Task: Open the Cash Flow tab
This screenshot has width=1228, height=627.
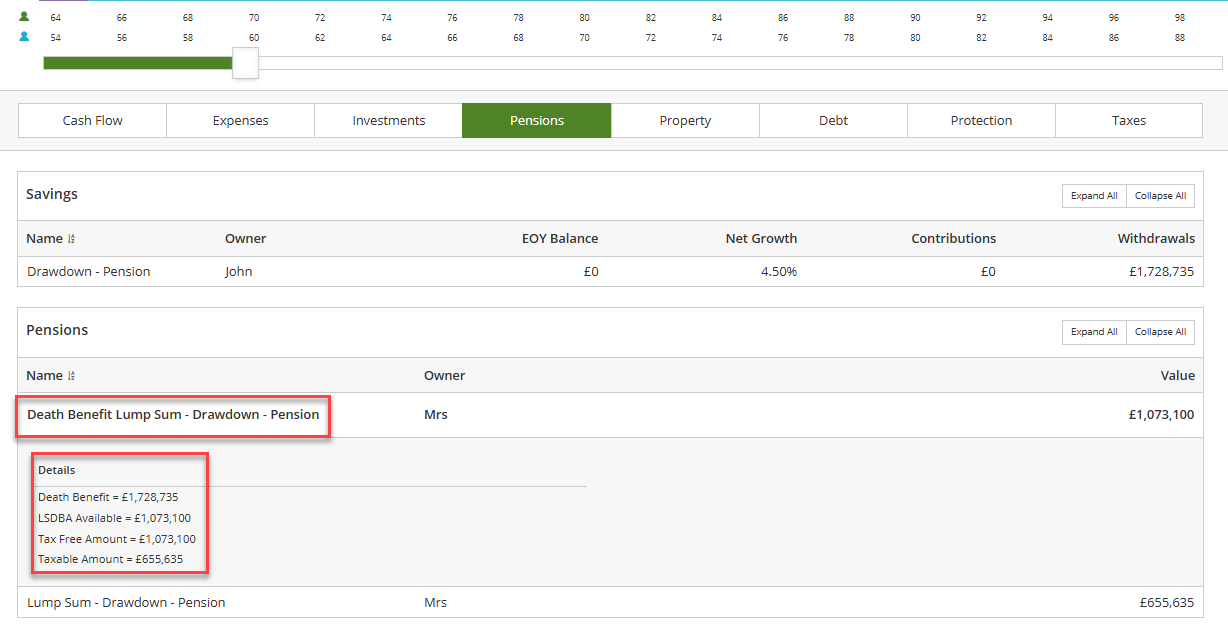Action: [x=93, y=120]
